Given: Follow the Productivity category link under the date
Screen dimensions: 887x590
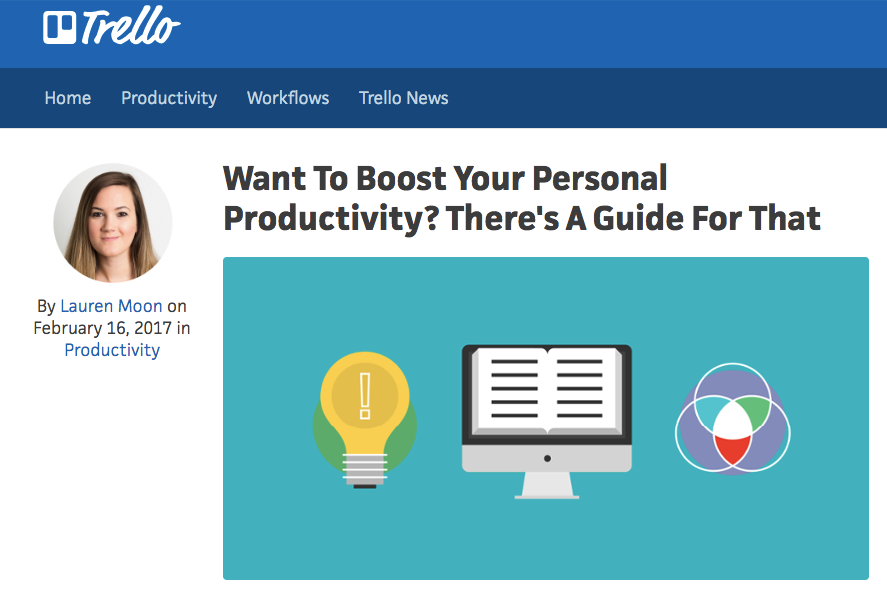Looking at the screenshot, I should pos(112,350).
